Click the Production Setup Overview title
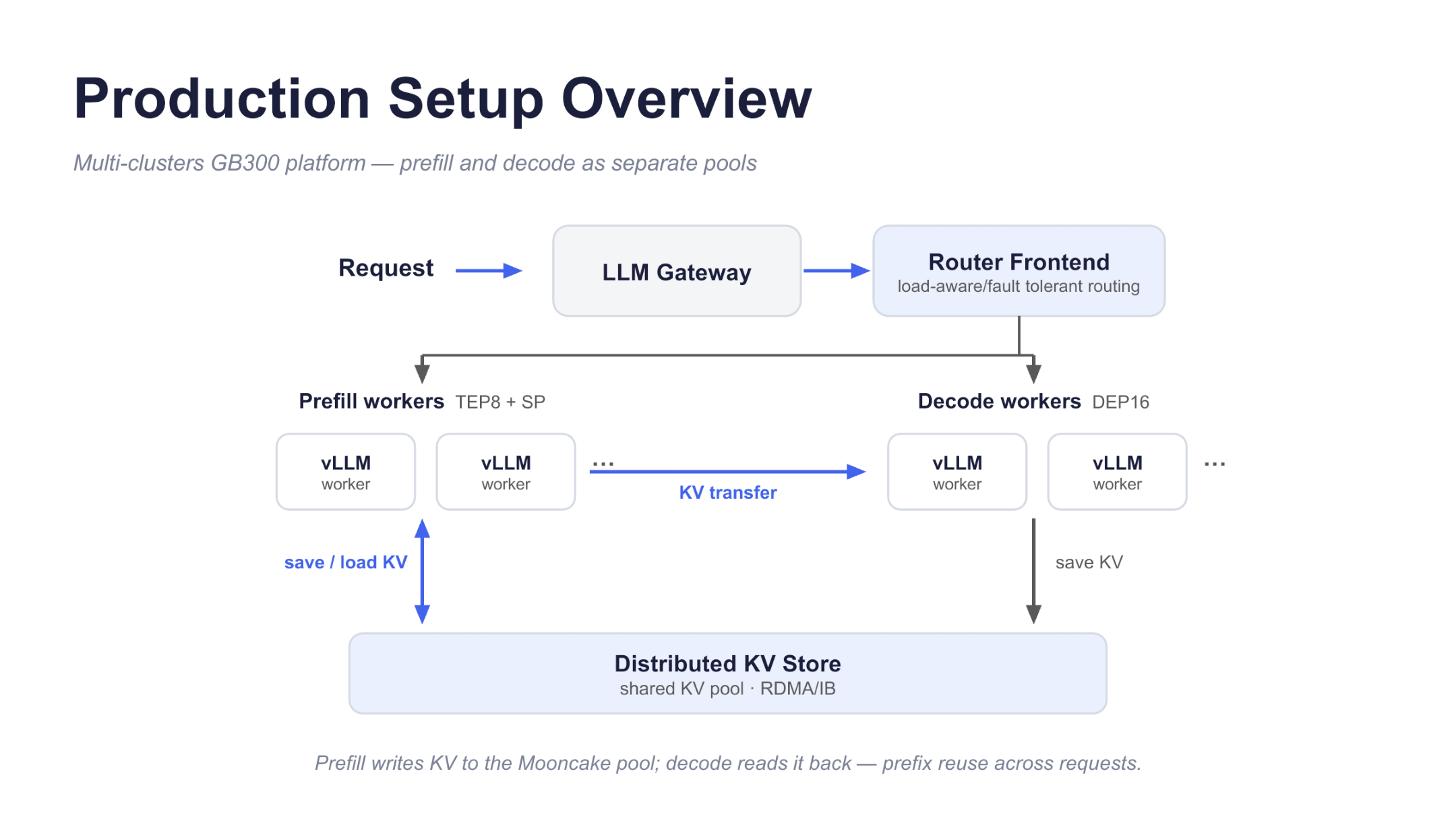Viewport: 1456px width, 819px height. [x=443, y=99]
